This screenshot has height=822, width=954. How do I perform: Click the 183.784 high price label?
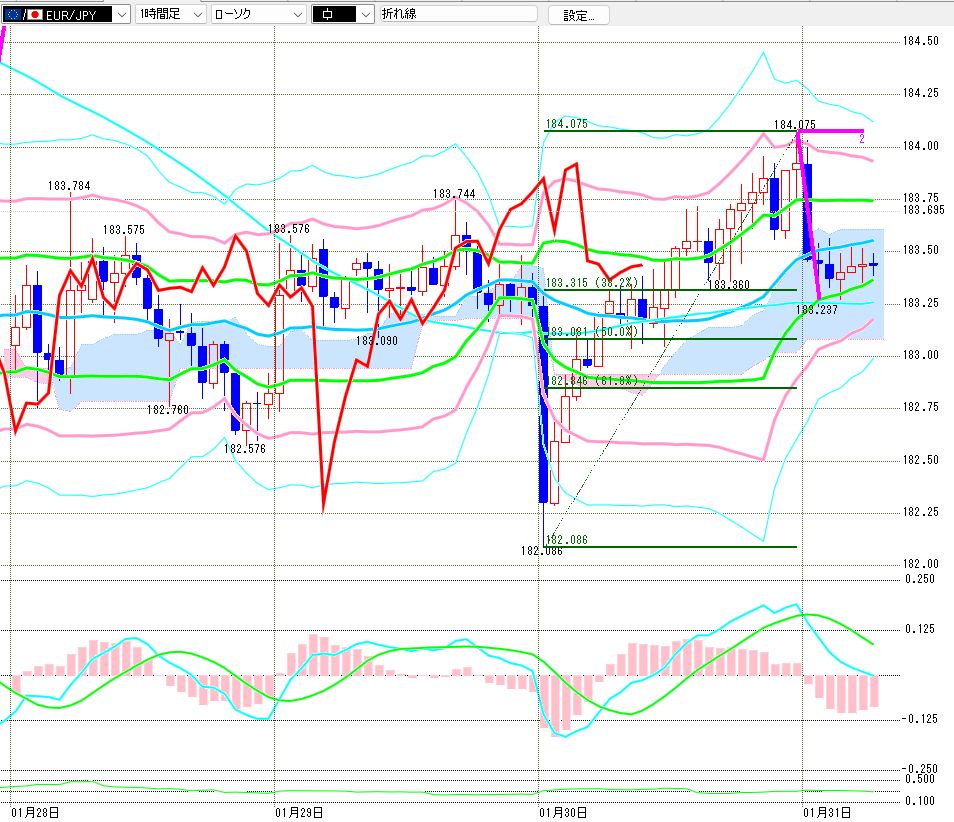point(69,186)
